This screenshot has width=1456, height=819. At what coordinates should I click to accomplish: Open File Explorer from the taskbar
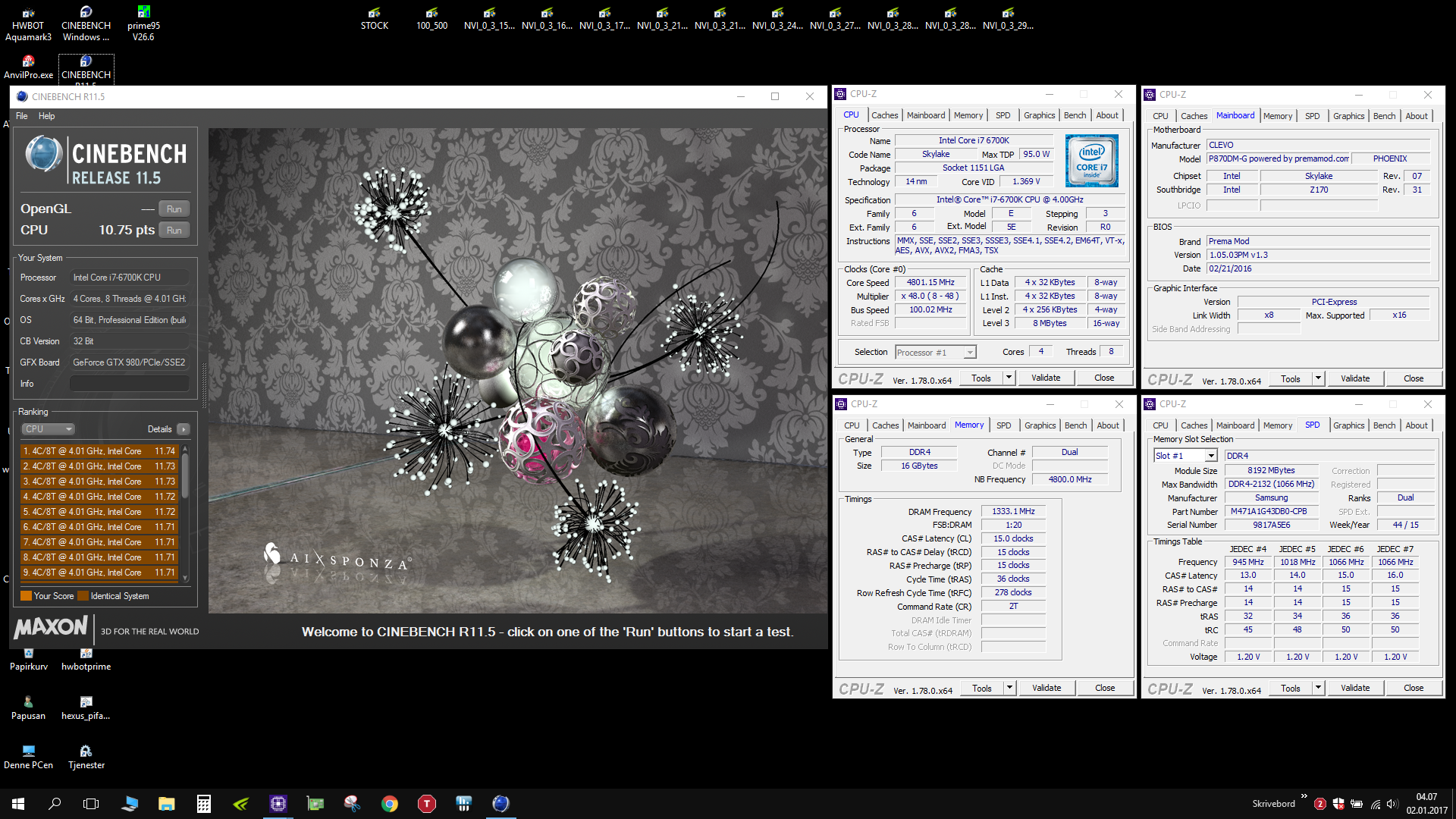coord(167,804)
